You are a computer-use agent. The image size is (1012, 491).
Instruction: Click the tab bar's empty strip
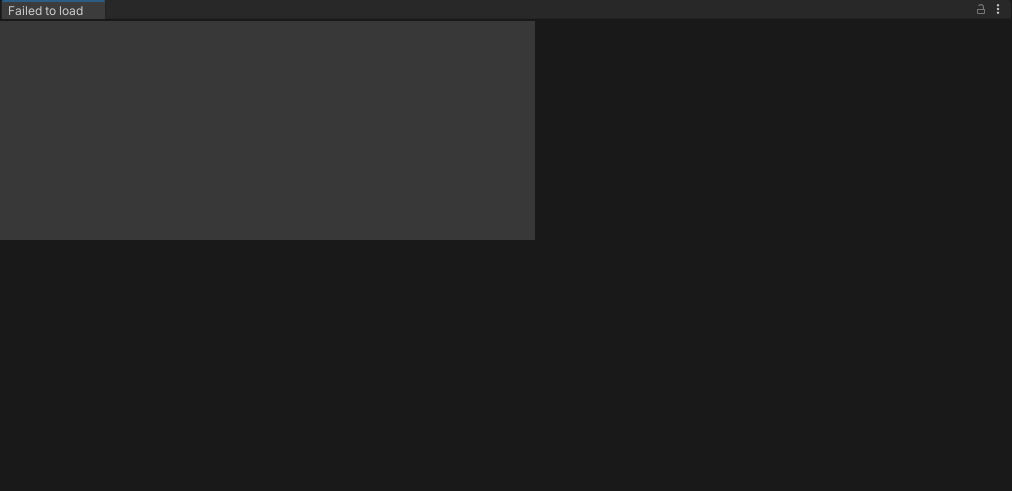coord(539,9)
